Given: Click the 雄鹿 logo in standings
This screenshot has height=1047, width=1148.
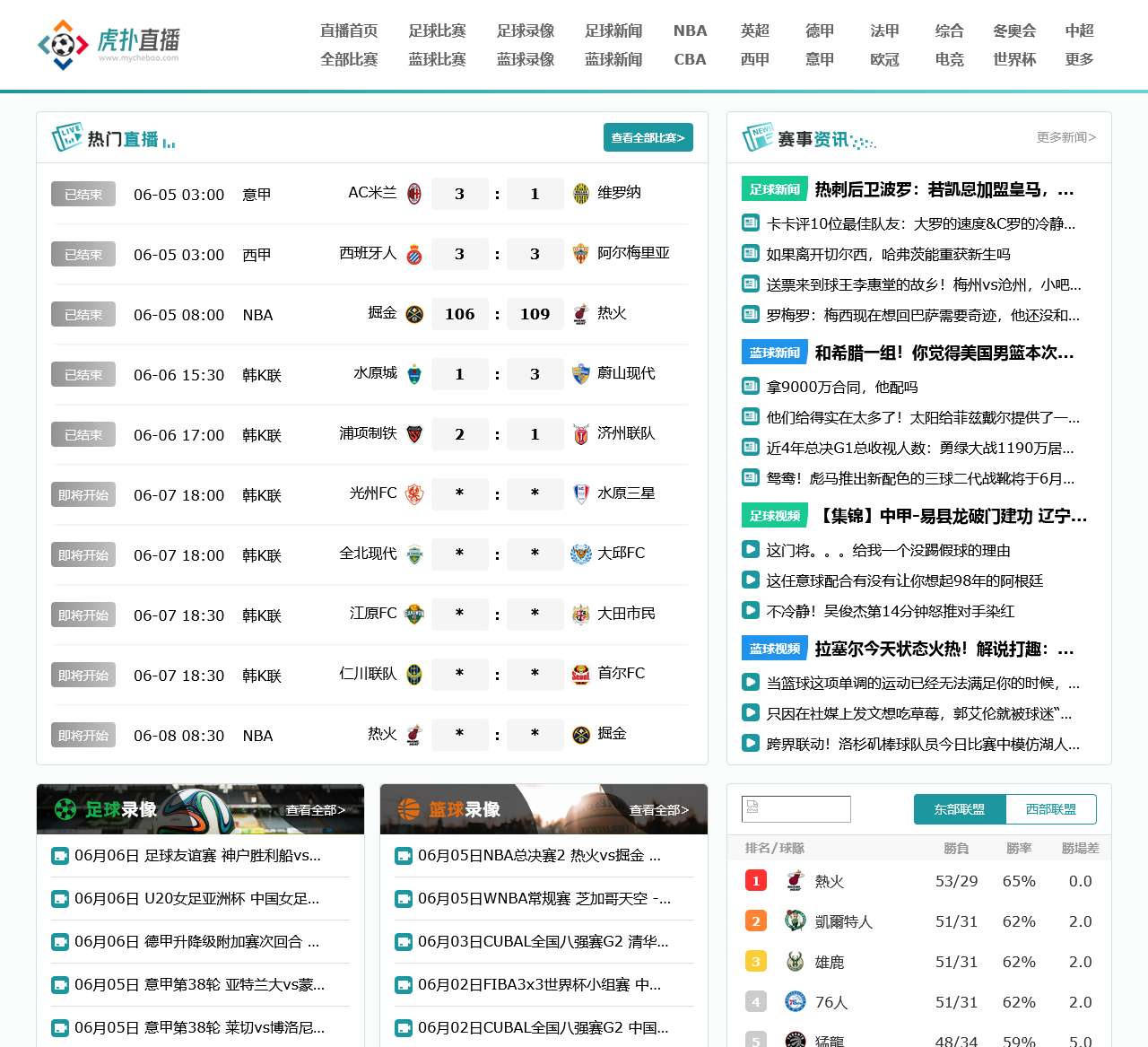Looking at the screenshot, I should [795, 961].
